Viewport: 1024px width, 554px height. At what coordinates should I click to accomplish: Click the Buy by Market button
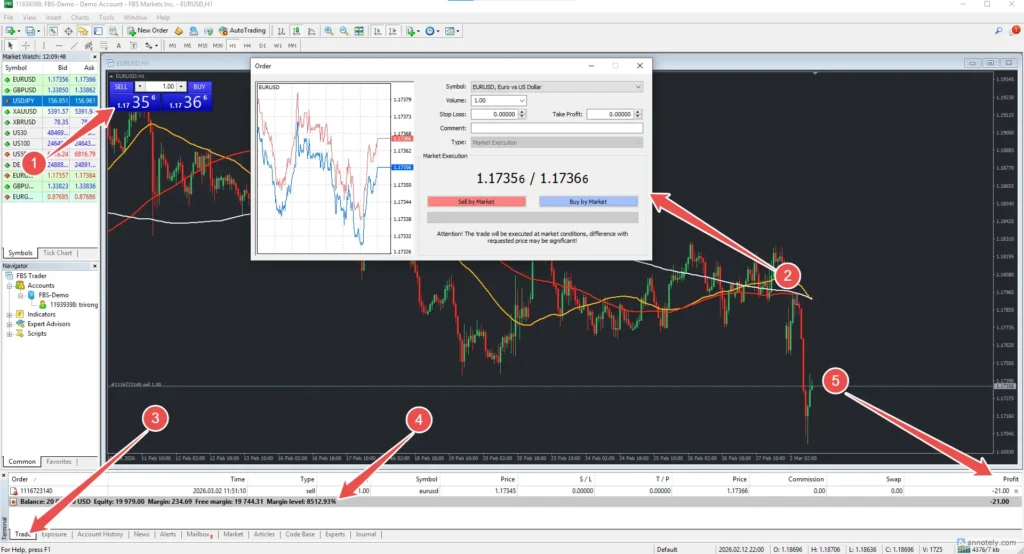(588, 201)
